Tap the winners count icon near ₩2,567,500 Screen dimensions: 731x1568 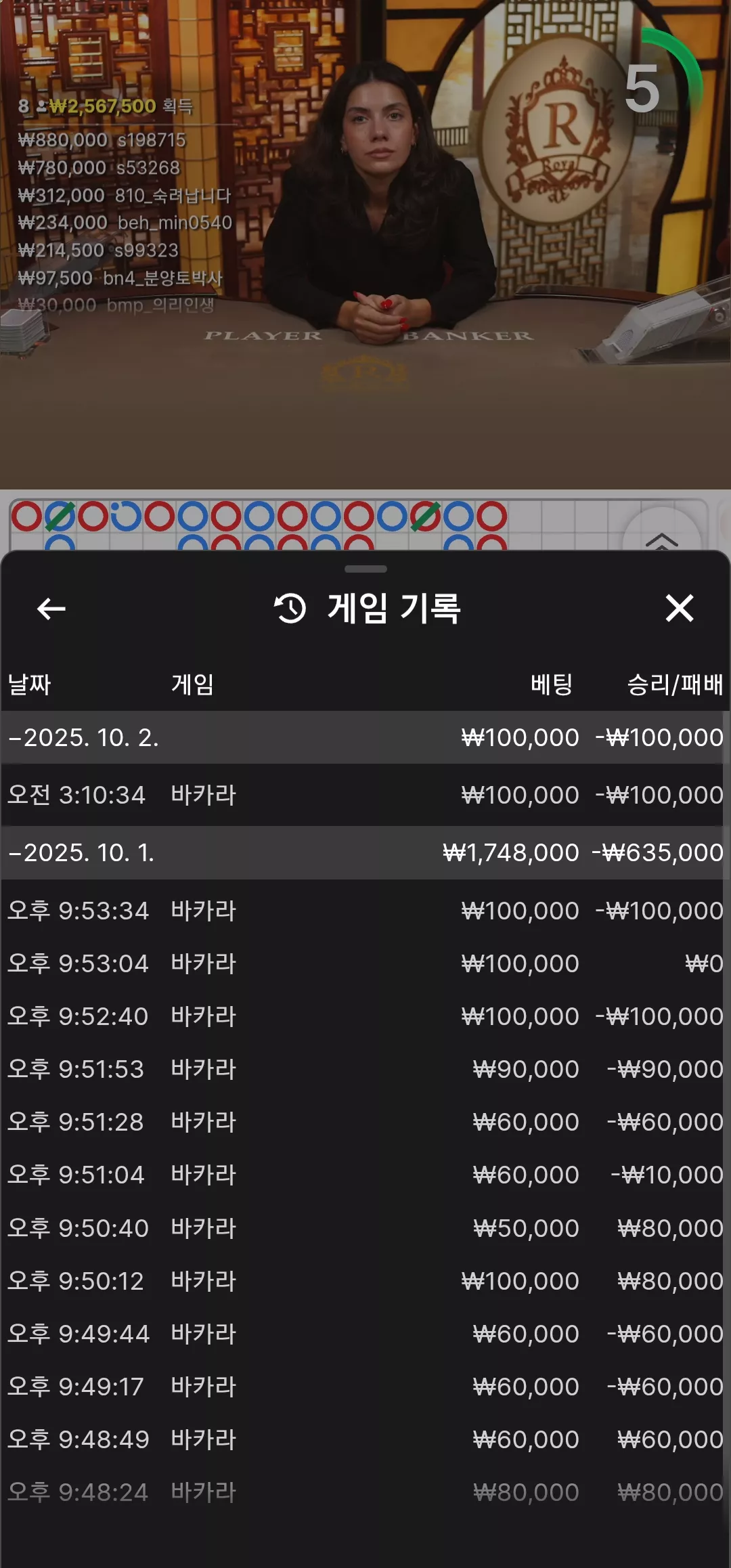tap(42, 106)
